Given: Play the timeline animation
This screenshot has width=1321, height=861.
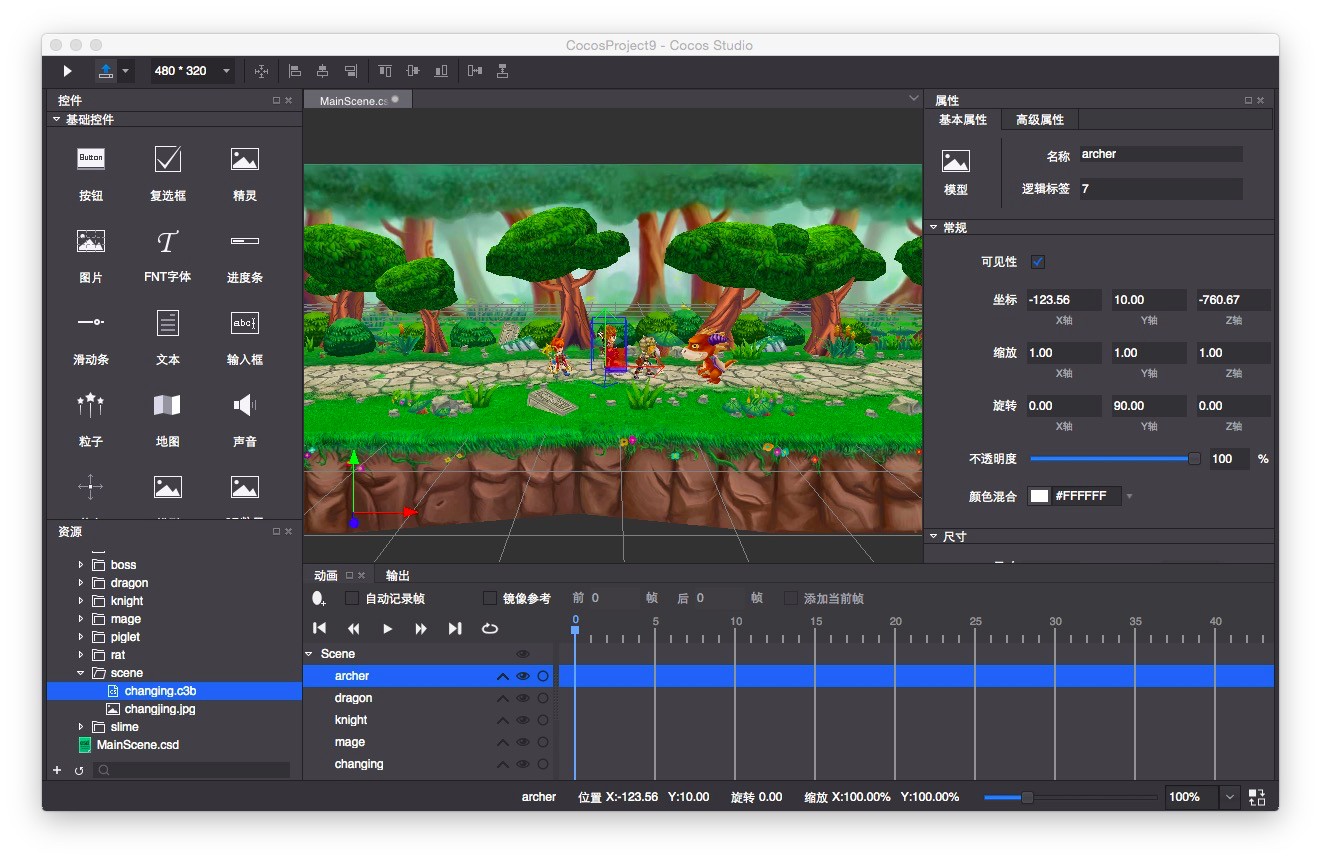Looking at the screenshot, I should (388, 628).
